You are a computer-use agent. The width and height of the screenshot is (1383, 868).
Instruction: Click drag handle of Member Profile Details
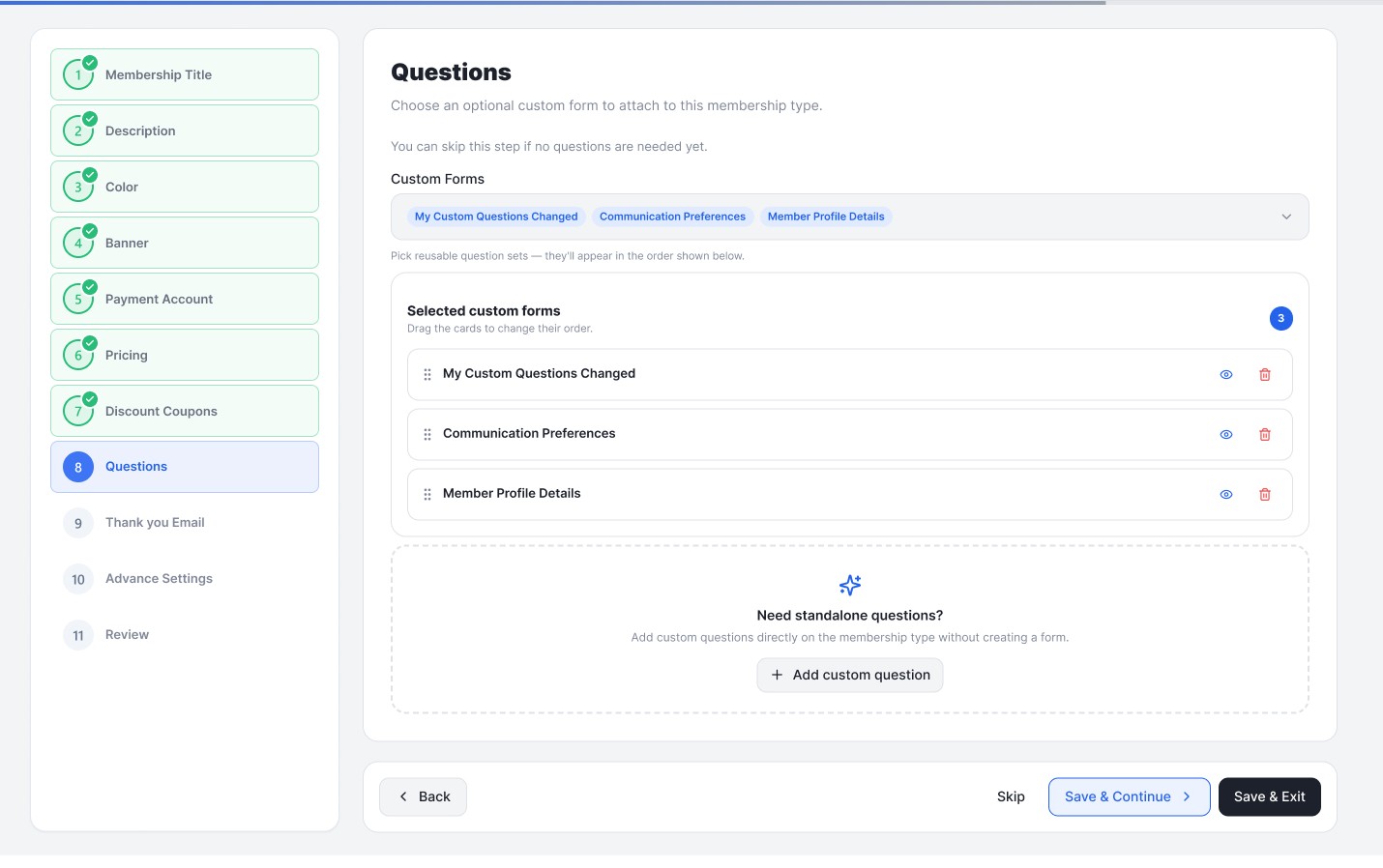427,495
